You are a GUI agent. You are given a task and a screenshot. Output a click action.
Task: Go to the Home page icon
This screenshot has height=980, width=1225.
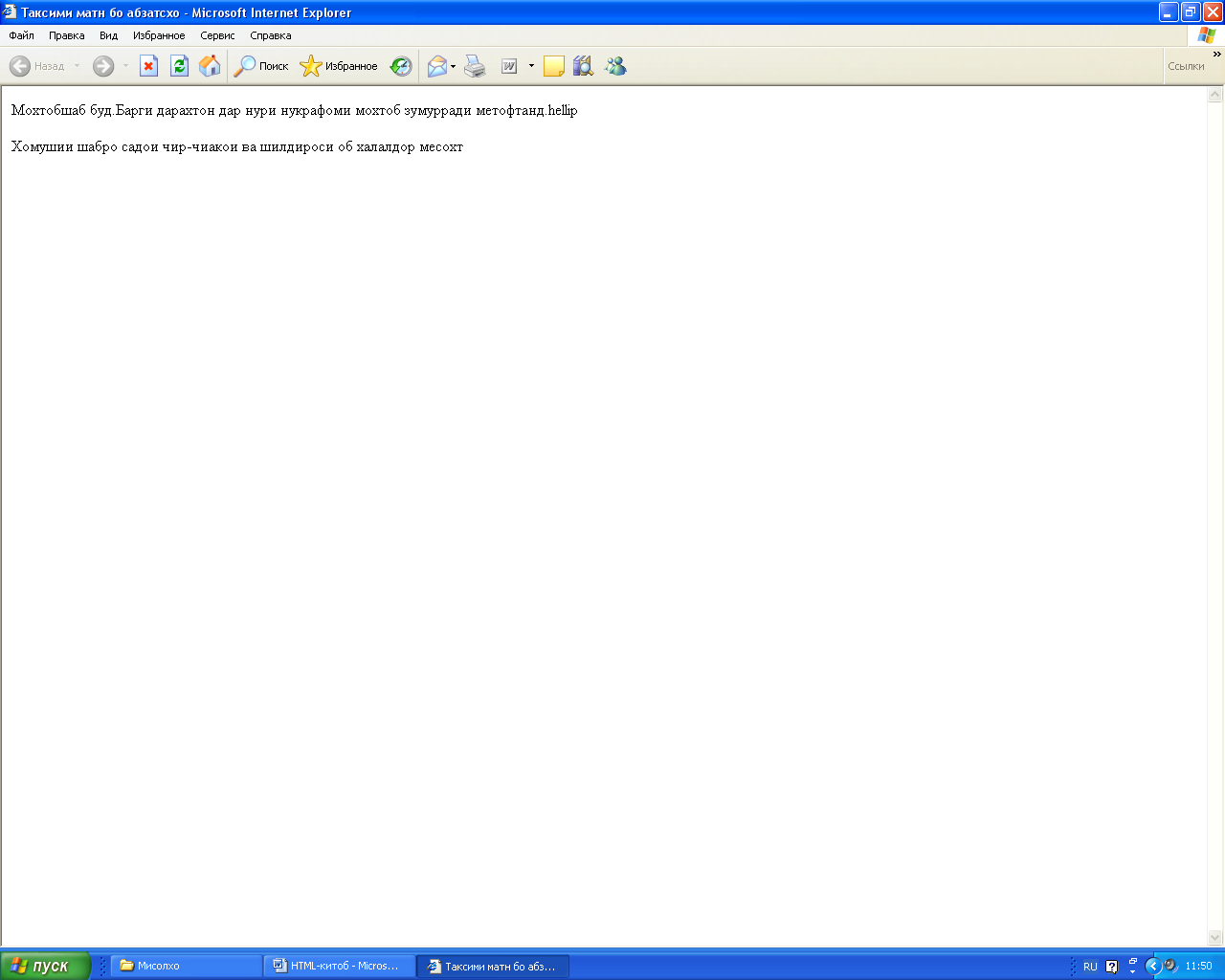(210, 66)
